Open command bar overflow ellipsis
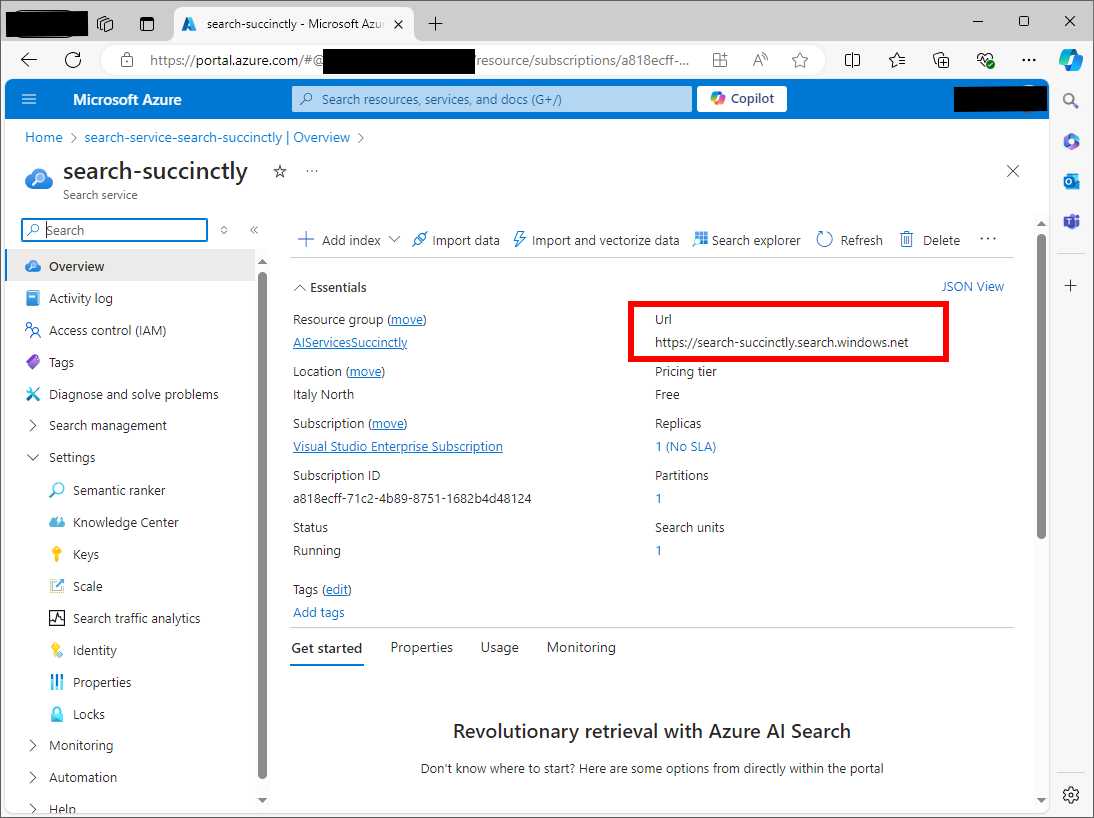 click(x=988, y=239)
